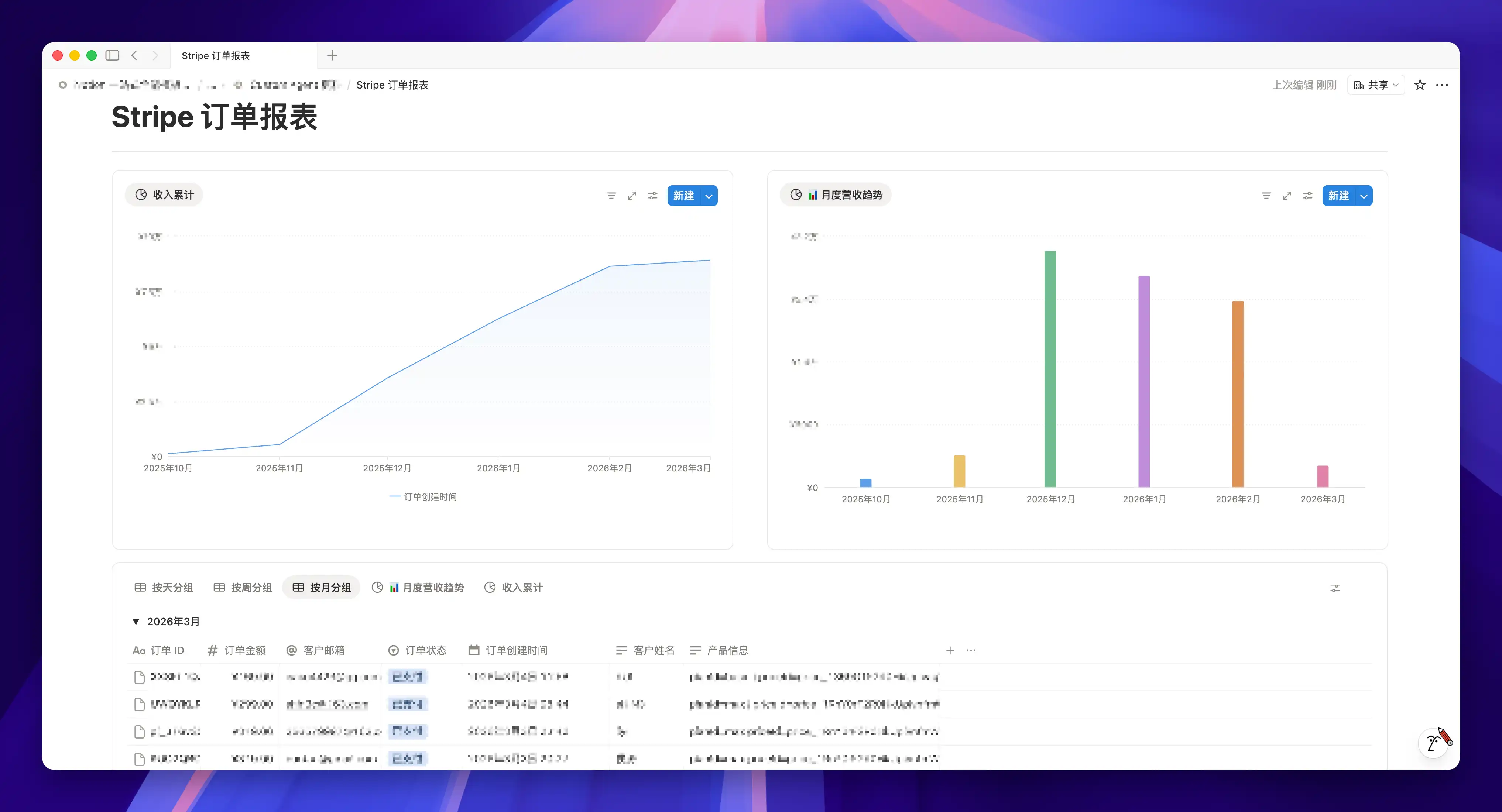The image size is (1502, 812).
Task: Favorite this page with the star icon
Action: [x=1420, y=85]
